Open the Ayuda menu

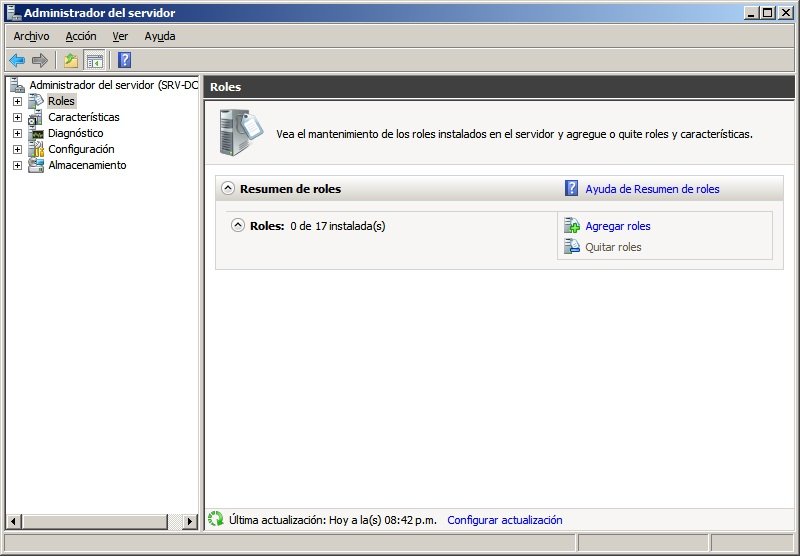[x=160, y=36]
